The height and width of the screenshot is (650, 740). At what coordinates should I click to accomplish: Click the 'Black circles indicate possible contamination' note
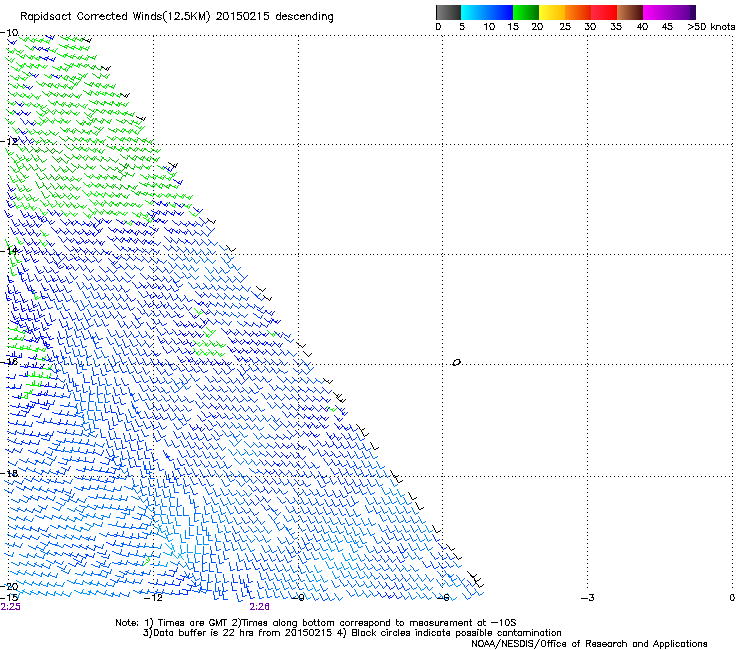tap(456, 633)
